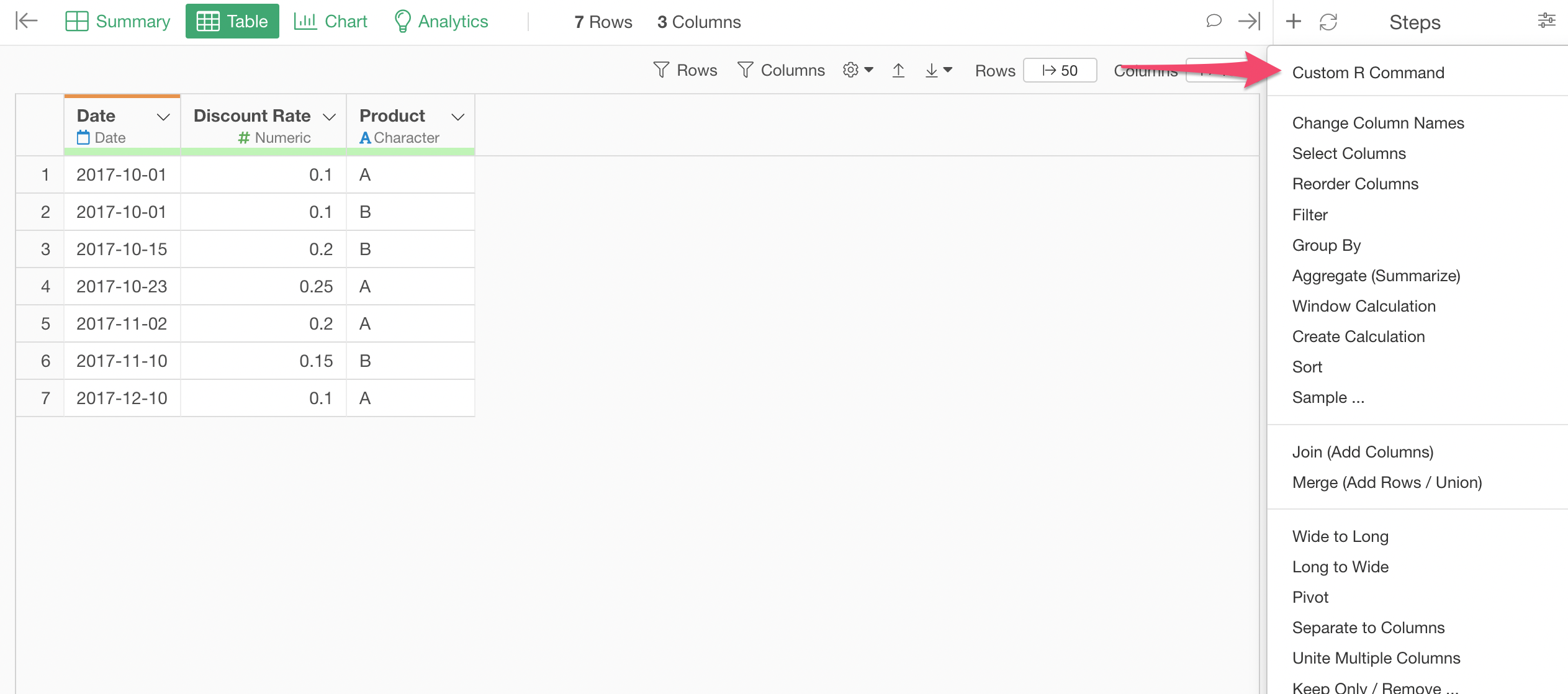Open comments via the speech bubble icon
Image resolution: width=1568 pixels, height=694 pixels.
(x=1214, y=20)
